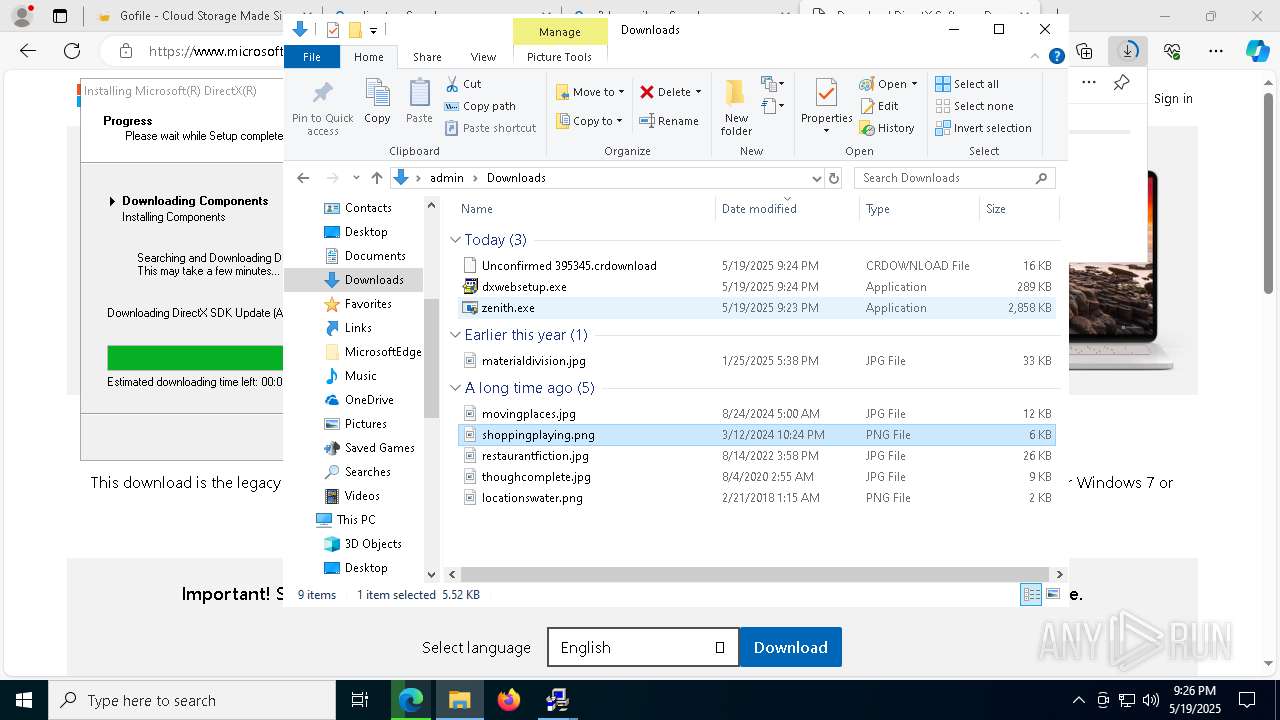This screenshot has height=720, width=1280.
Task: Click Cut in the Clipboard group
Action: point(462,84)
